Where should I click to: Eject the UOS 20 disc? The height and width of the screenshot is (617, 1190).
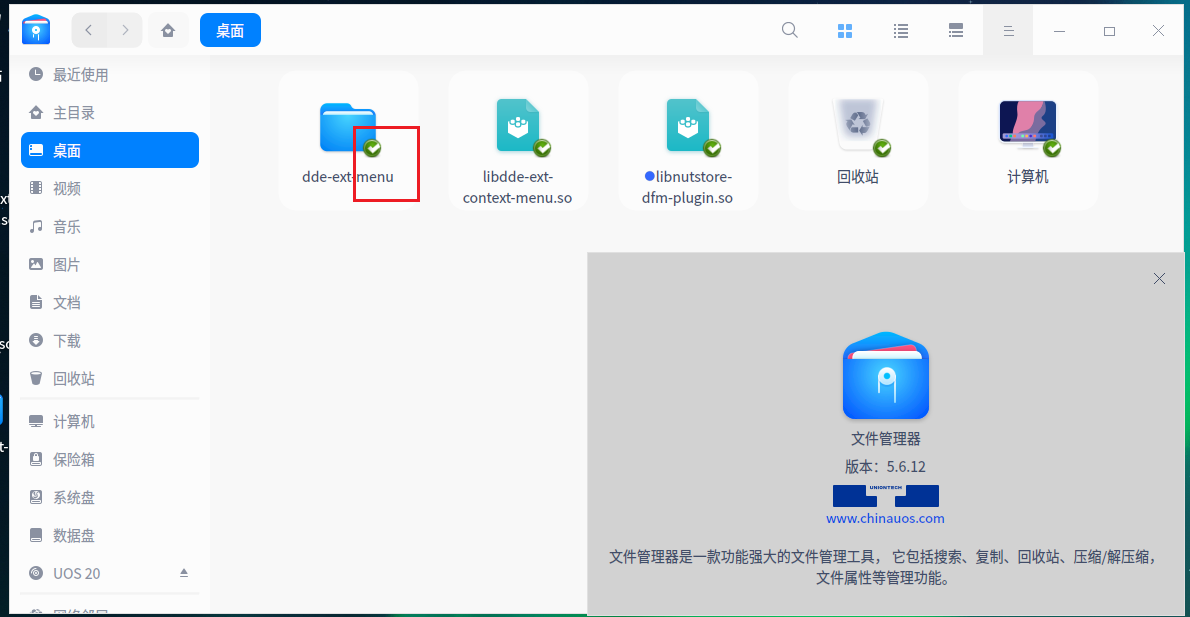(x=184, y=573)
